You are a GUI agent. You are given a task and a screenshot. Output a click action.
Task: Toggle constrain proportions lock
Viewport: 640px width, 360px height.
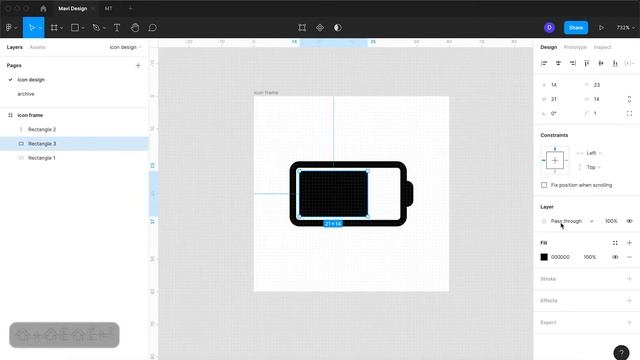point(629,99)
